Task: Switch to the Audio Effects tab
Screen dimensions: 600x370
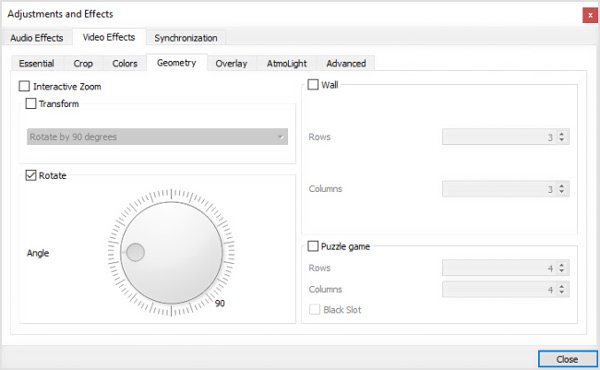Action: (x=37, y=38)
